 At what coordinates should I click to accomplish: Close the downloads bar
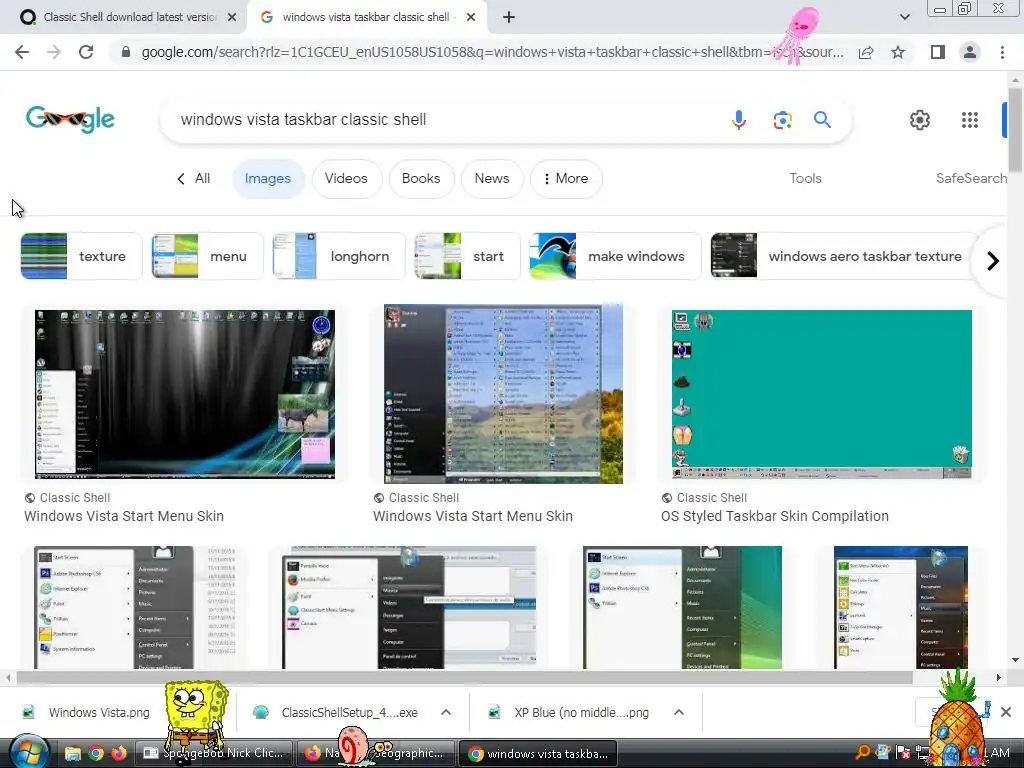(x=1006, y=712)
